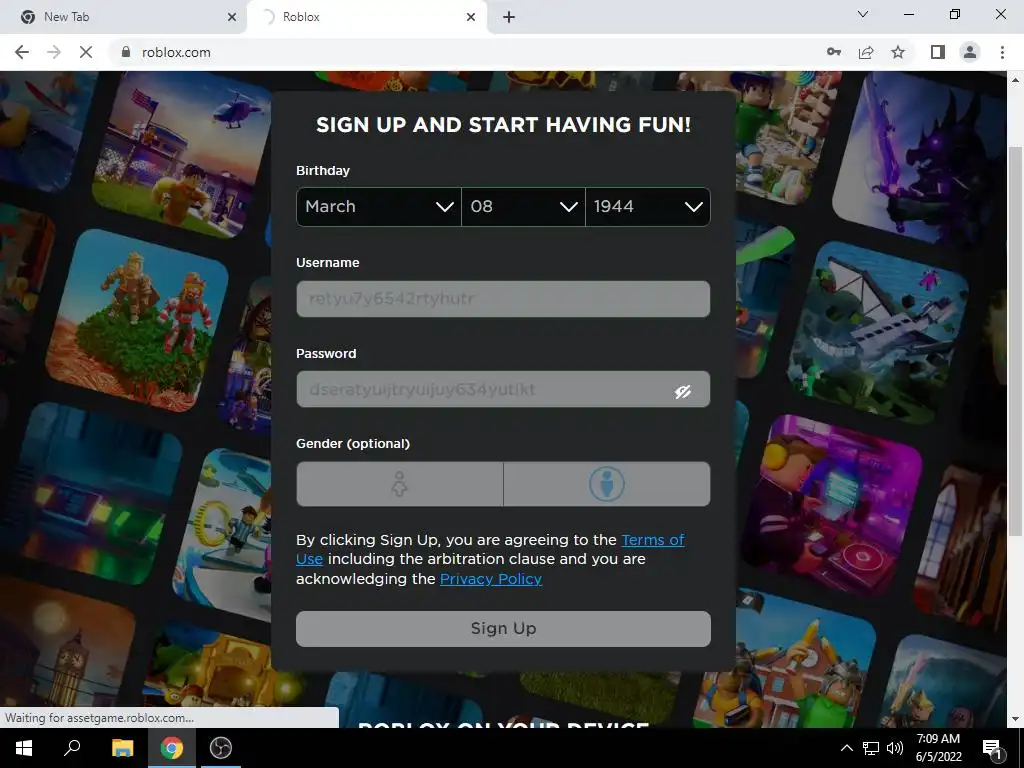Open Chrome's three-dot menu
This screenshot has height=768, width=1024.
point(1002,52)
